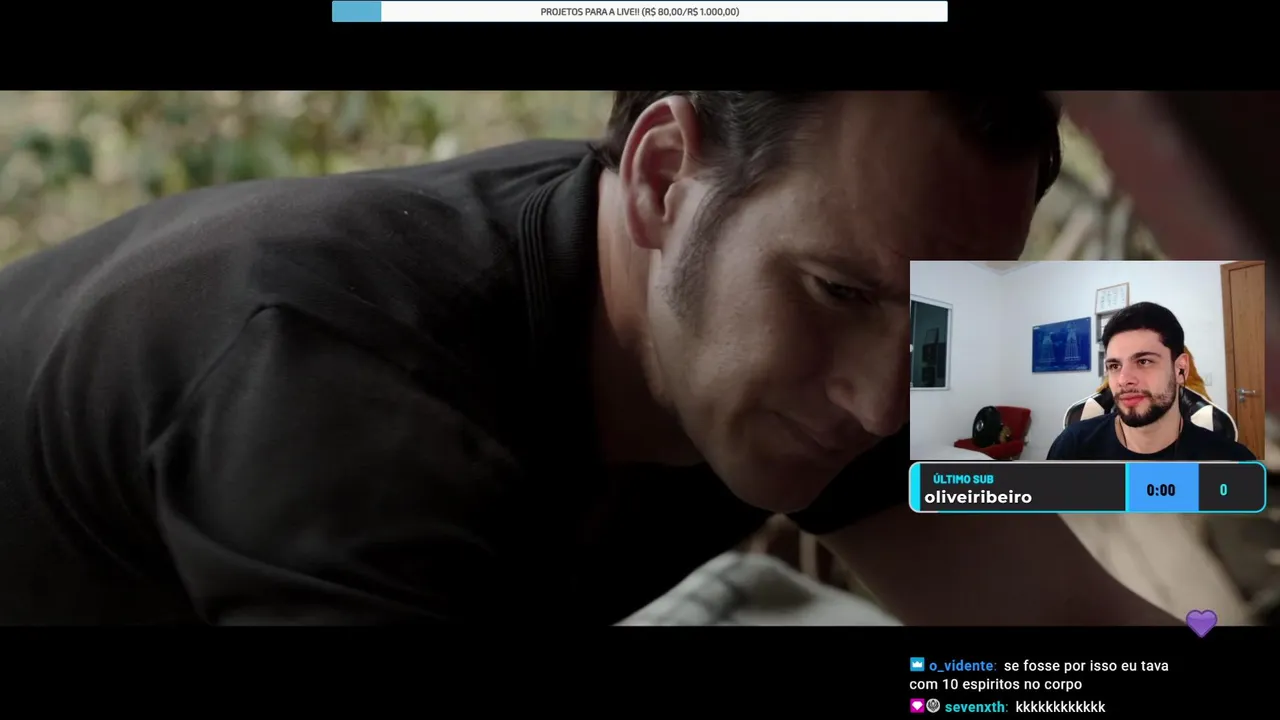Click the round grey badge beside sevenxth

933,706
